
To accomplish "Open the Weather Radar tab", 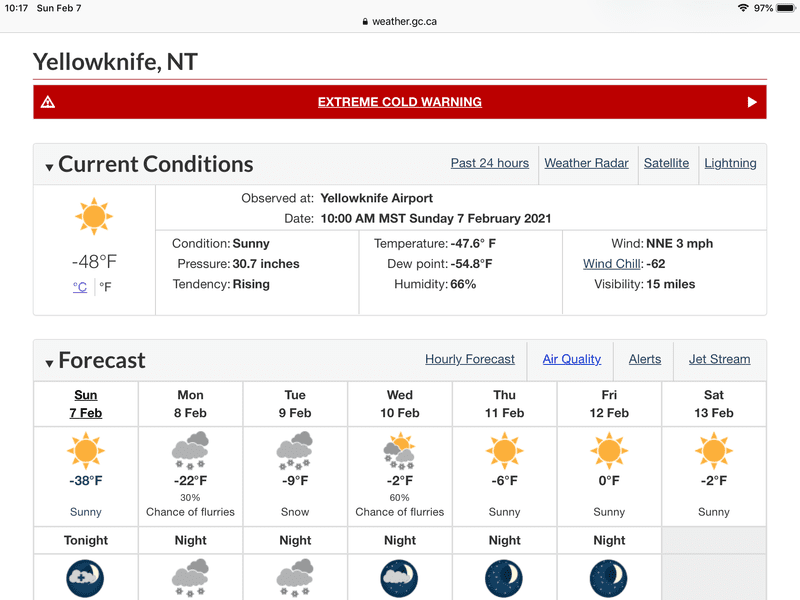I will 586,163.
